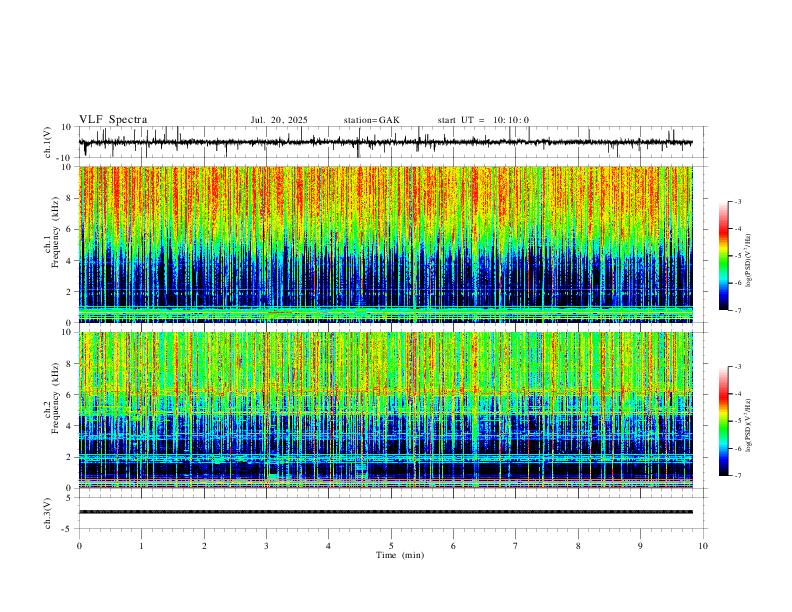
Task: Click the '6' kHz tick on ch.2 frequency axis
Action: (69, 394)
